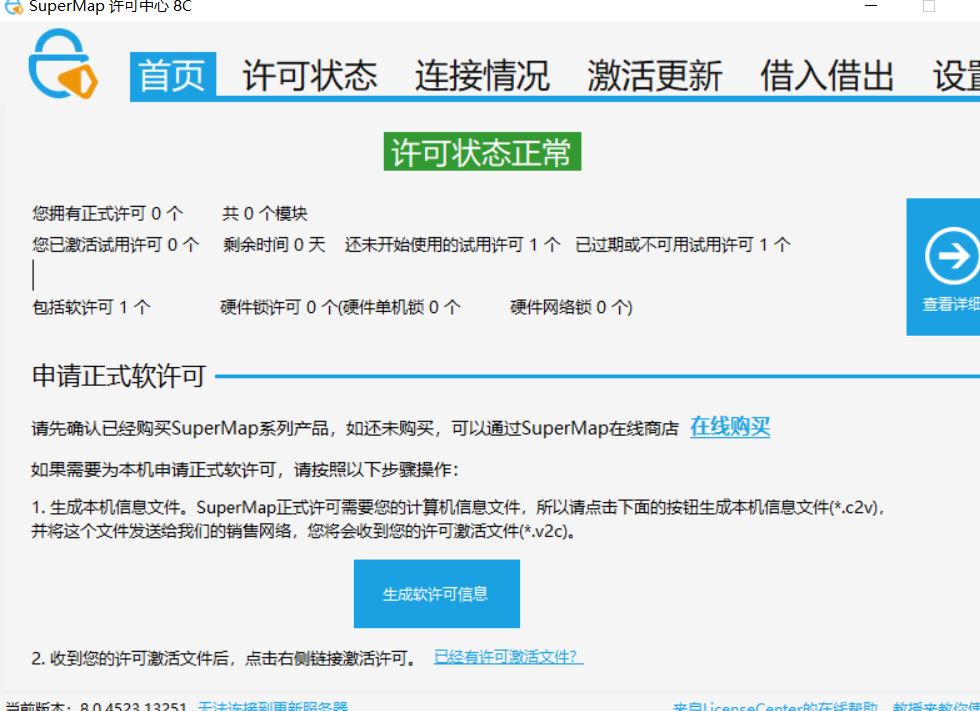Click the 您已激活试用许可 0 个 text
This screenshot has width=980, height=711.
point(116,244)
